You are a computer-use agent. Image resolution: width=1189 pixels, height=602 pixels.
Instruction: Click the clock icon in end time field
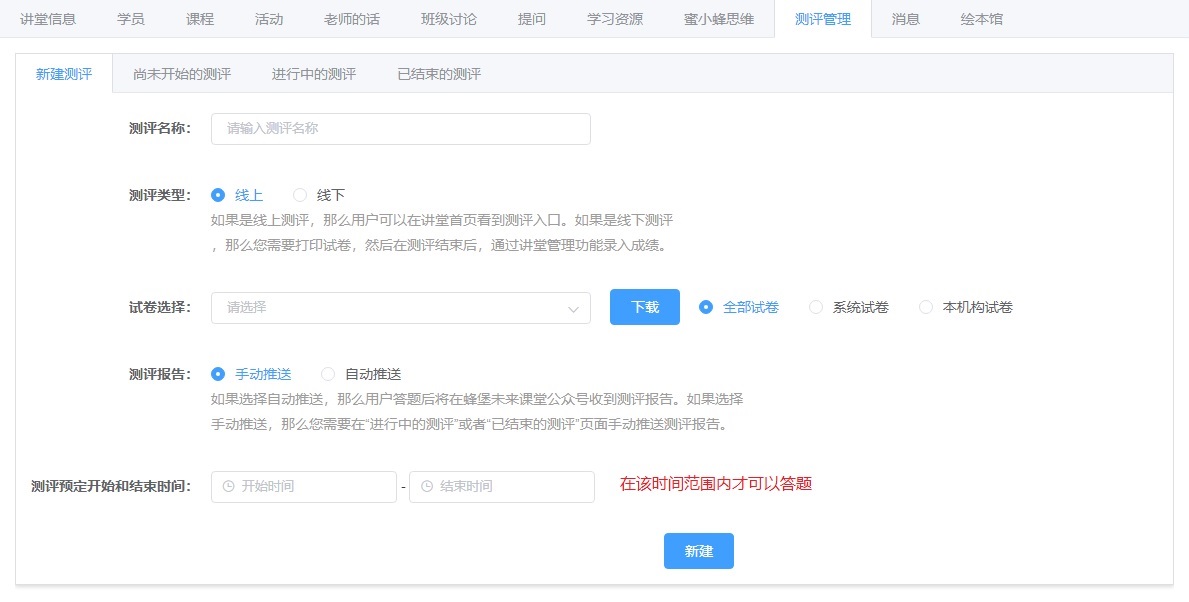[x=427, y=487]
